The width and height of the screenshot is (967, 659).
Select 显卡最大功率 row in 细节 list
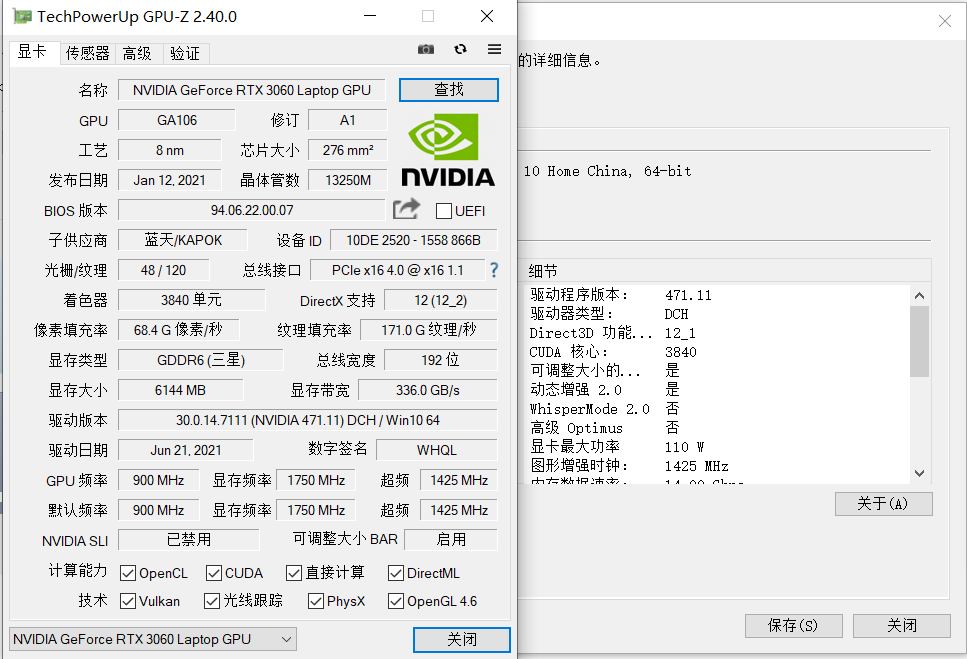pyautogui.click(x=718, y=447)
